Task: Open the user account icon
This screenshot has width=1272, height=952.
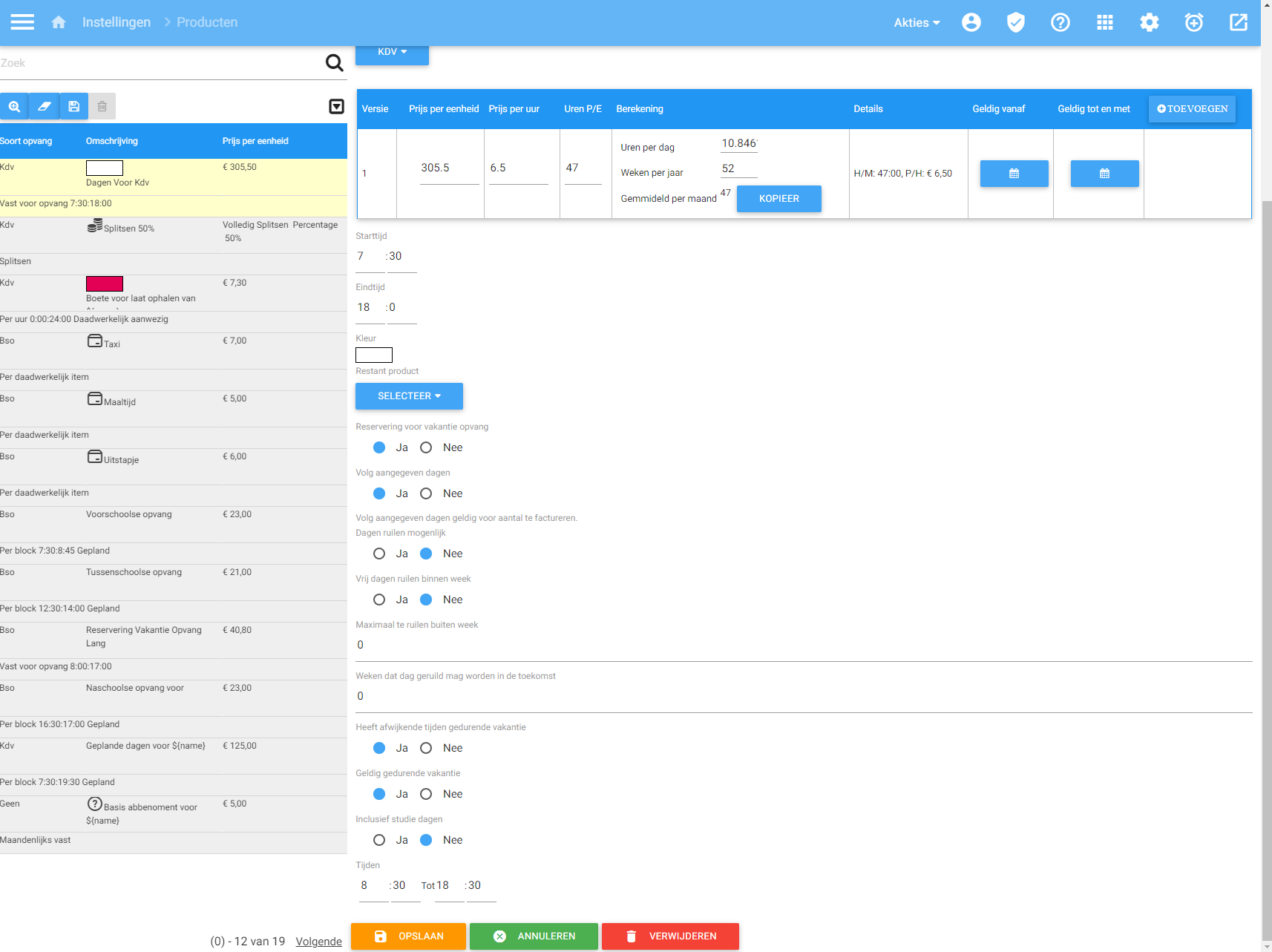Action: click(x=971, y=22)
